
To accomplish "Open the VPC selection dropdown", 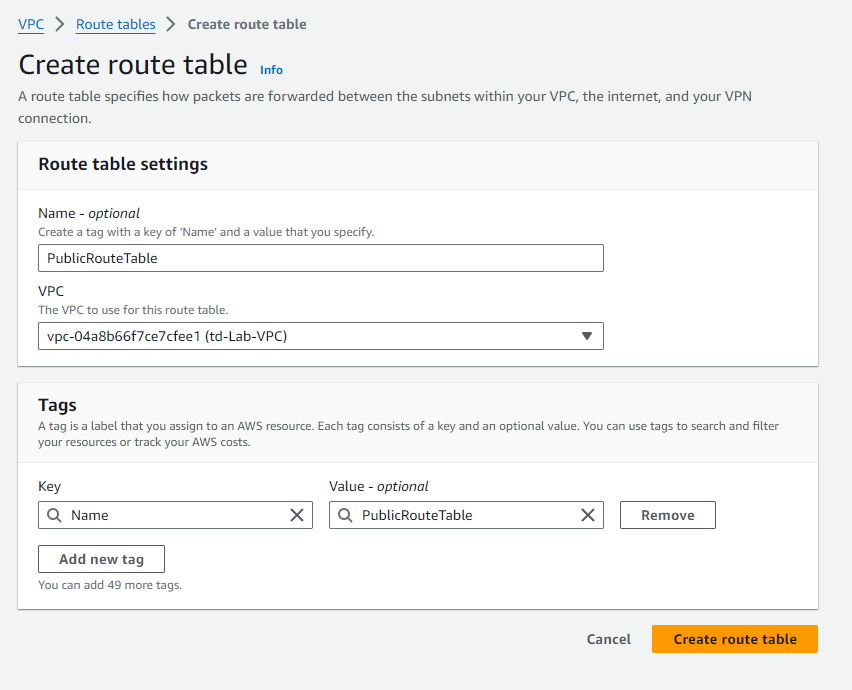I will point(321,336).
